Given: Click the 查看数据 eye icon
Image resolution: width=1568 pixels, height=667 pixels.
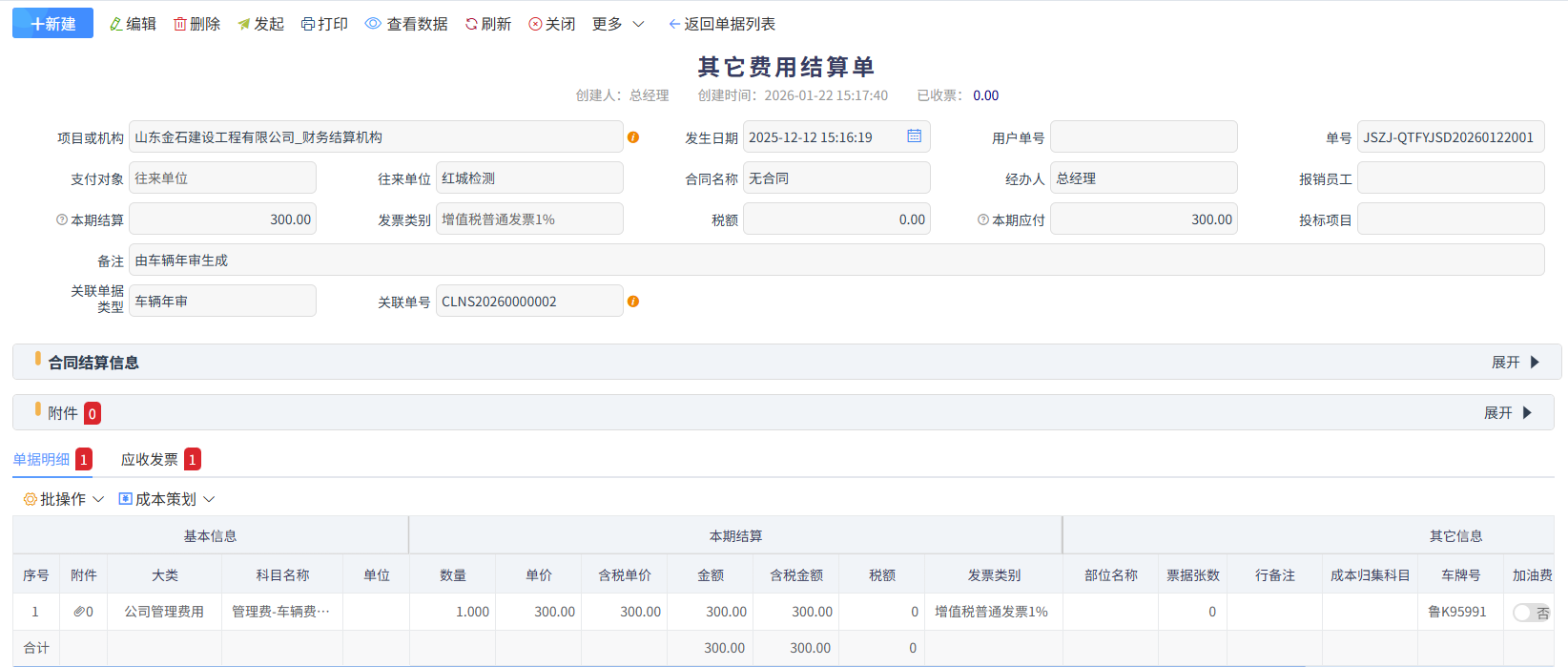Looking at the screenshot, I should pyautogui.click(x=373, y=23).
